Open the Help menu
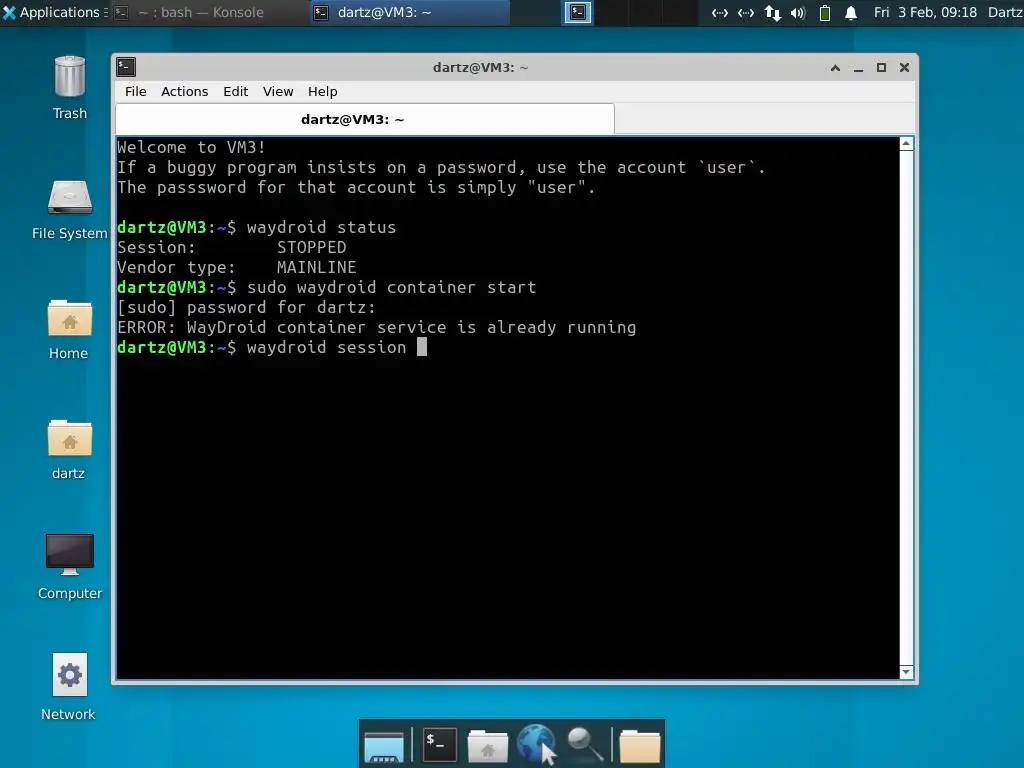The height and width of the screenshot is (768, 1024). (x=323, y=91)
